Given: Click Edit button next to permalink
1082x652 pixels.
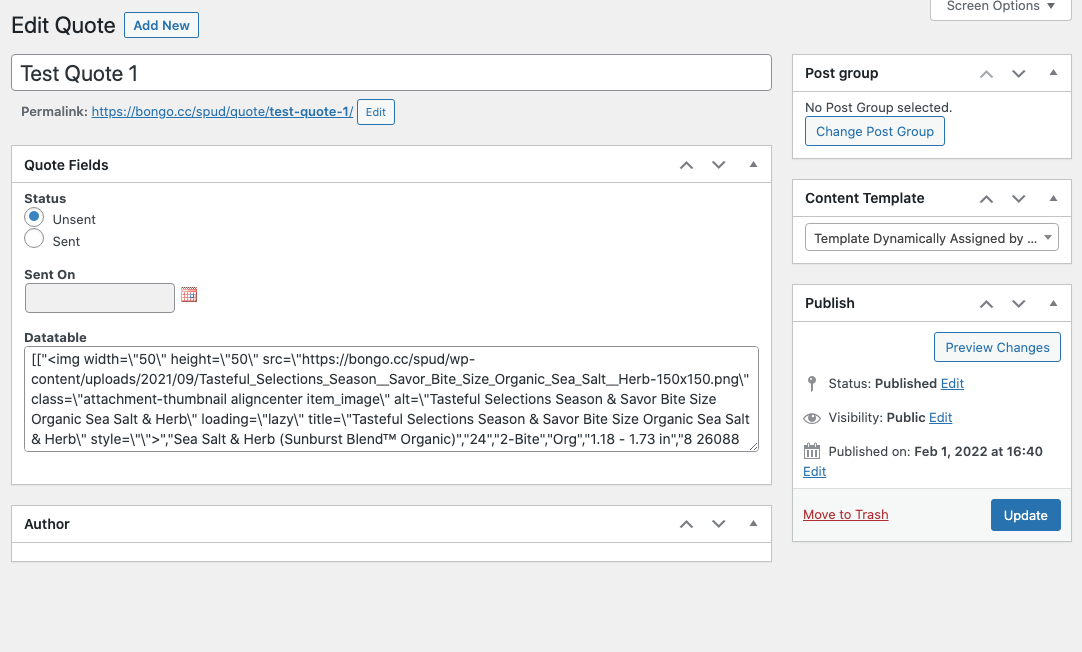Looking at the screenshot, I should point(375,112).
